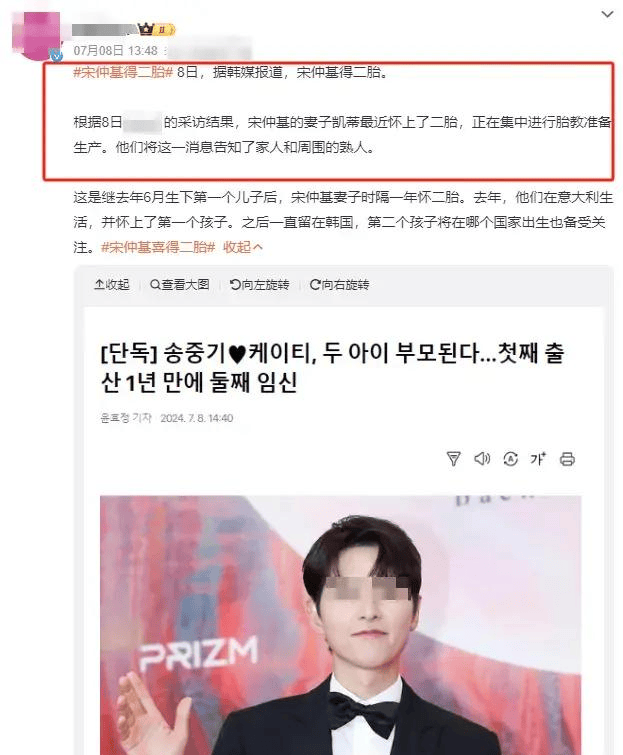This screenshot has width=623, height=755.
Task: Click the crown membership badge icon
Action: point(146,29)
